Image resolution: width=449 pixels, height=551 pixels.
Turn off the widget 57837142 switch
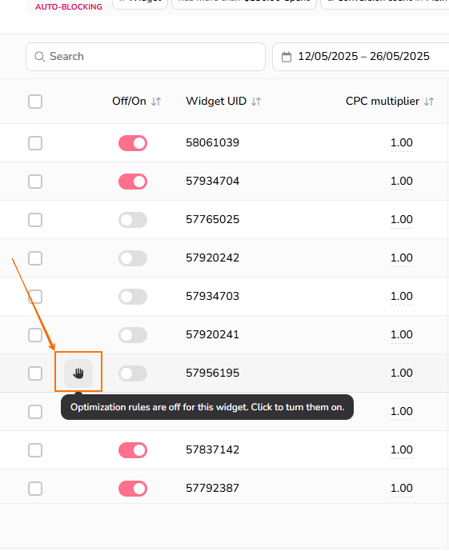(133, 450)
